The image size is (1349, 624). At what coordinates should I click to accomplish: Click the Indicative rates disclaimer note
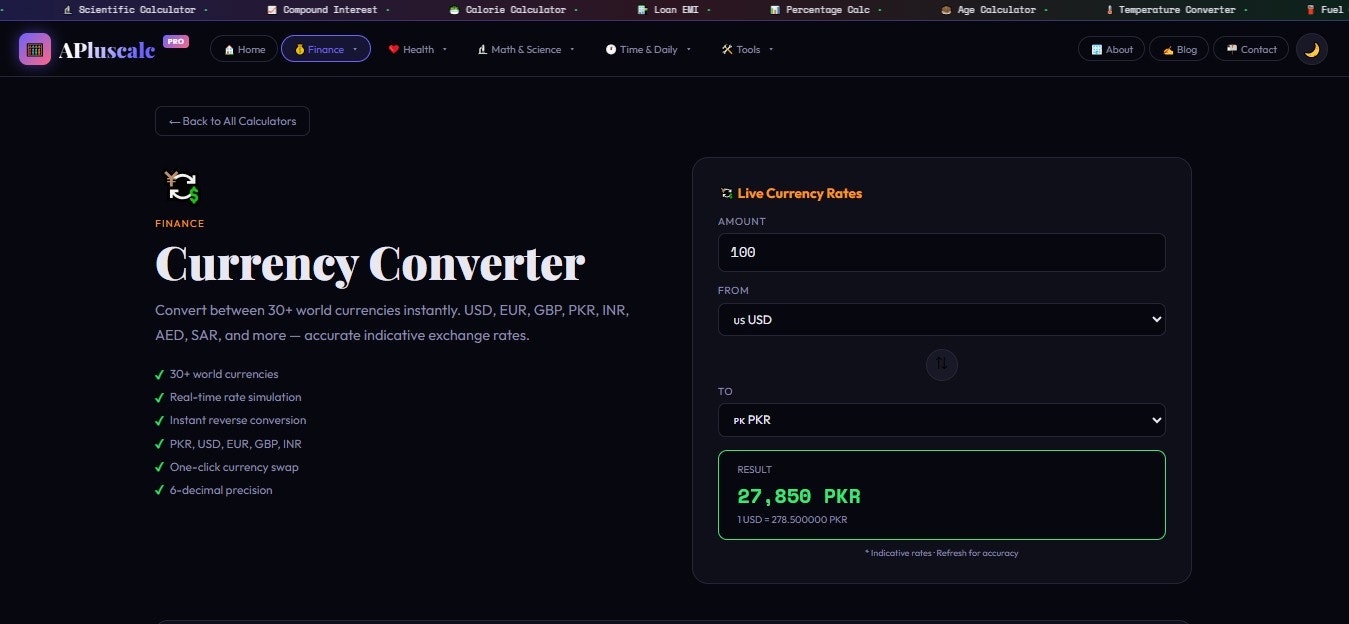tap(942, 553)
